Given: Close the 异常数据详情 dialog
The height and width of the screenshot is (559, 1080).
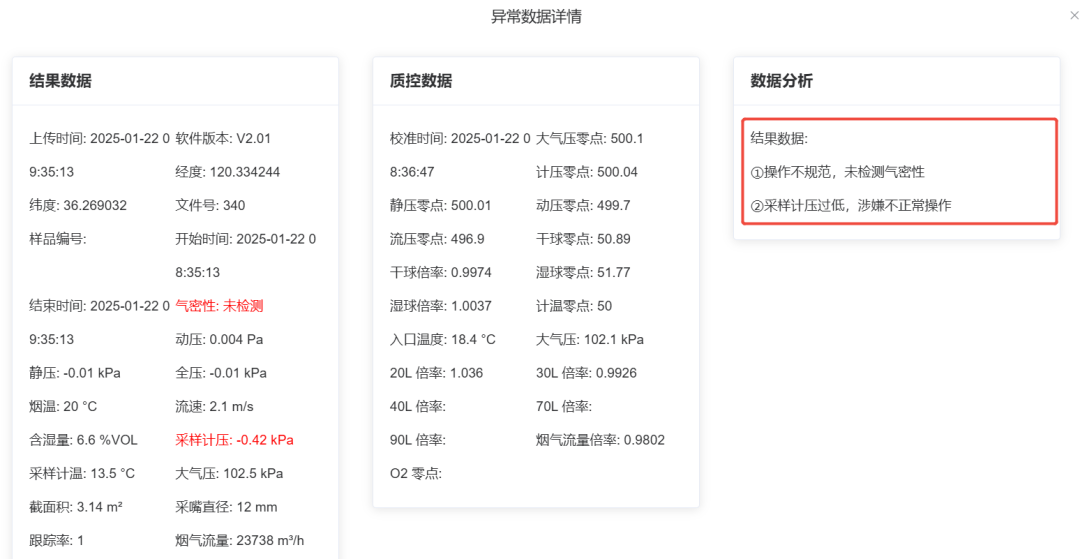Looking at the screenshot, I should [1075, 14].
